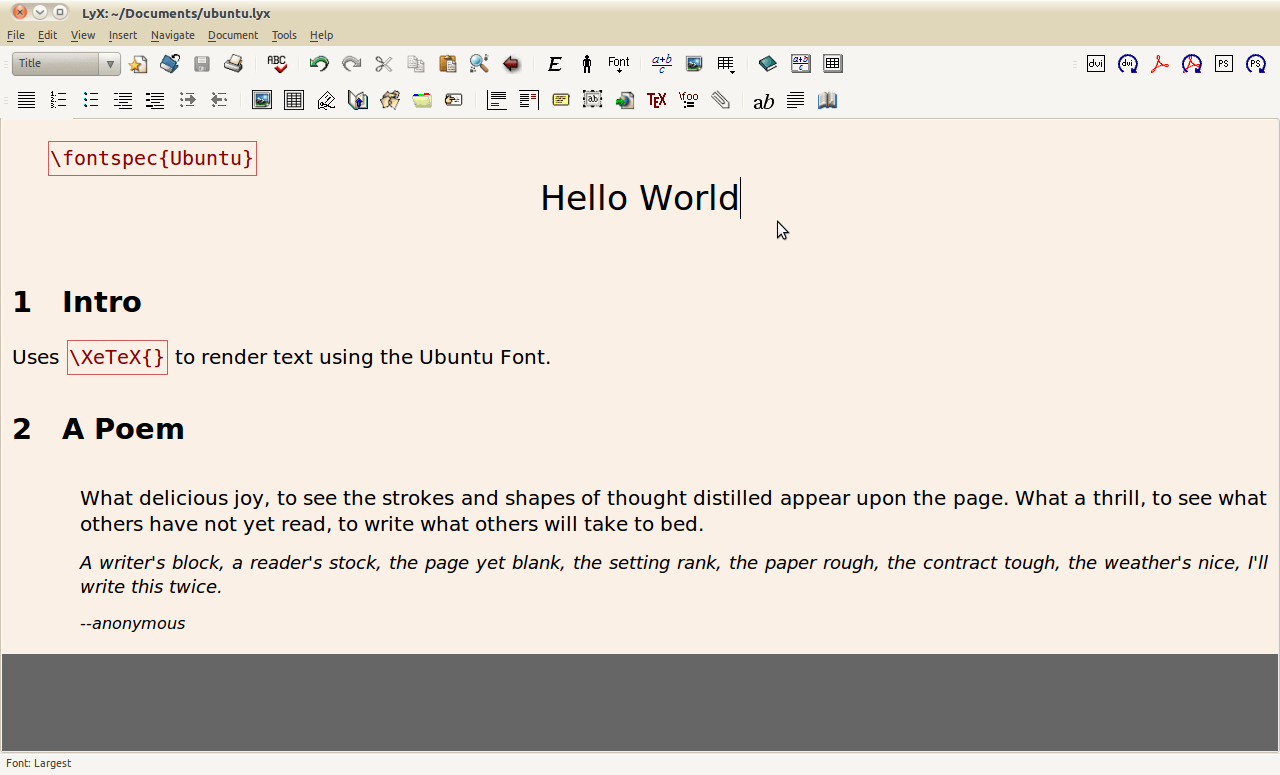Update the PostScript output
This screenshot has width=1280, height=775.
pyautogui.click(x=1256, y=64)
